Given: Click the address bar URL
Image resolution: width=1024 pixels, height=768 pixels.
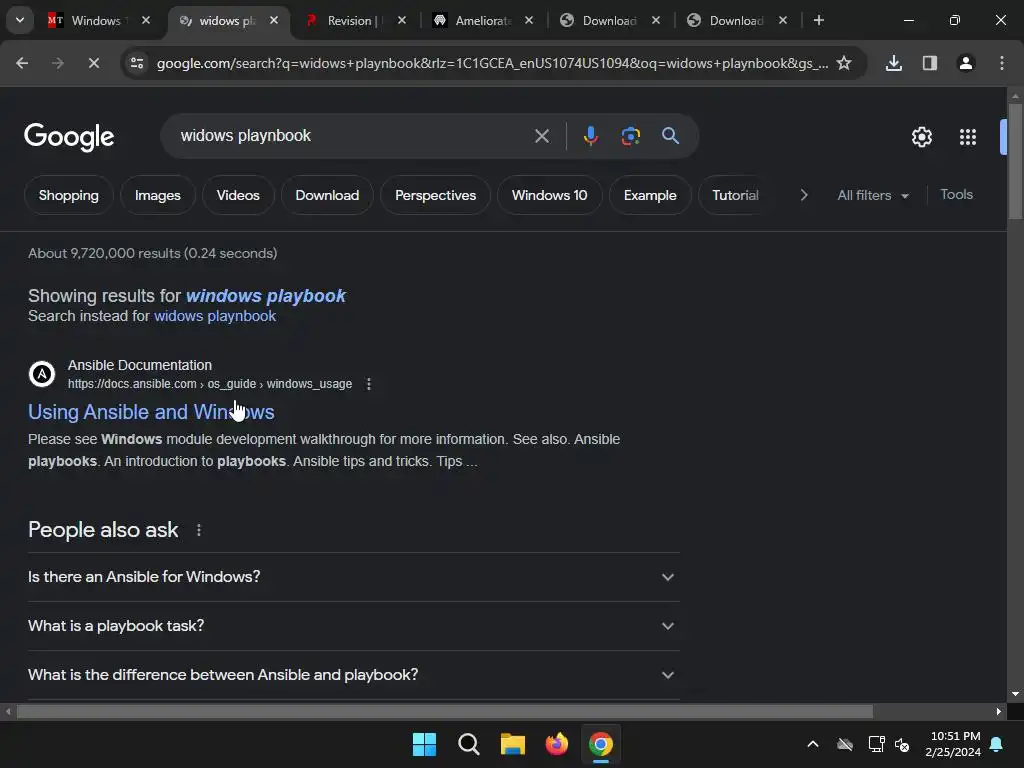Looking at the screenshot, I should (492, 63).
